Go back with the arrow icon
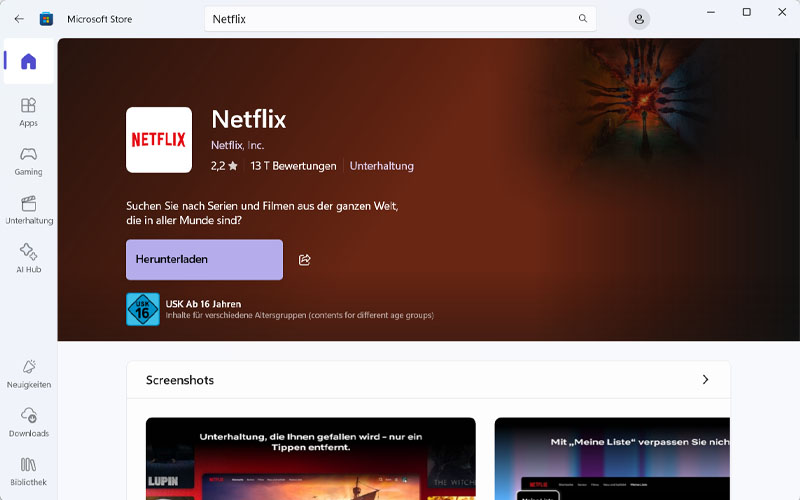Viewport: 800px width, 500px height. pos(19,19)
